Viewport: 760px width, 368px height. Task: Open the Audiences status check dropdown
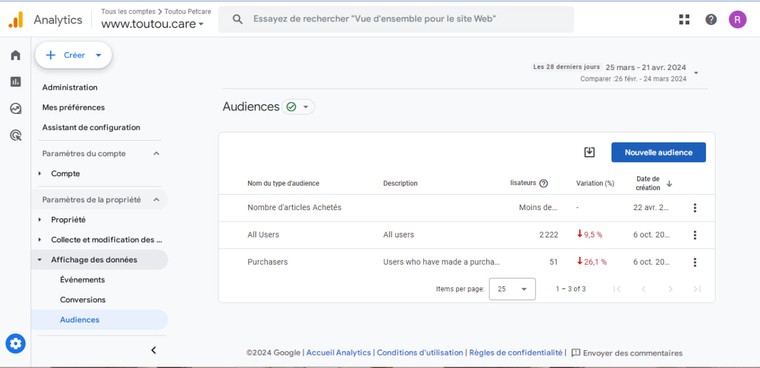coord(298,107)
